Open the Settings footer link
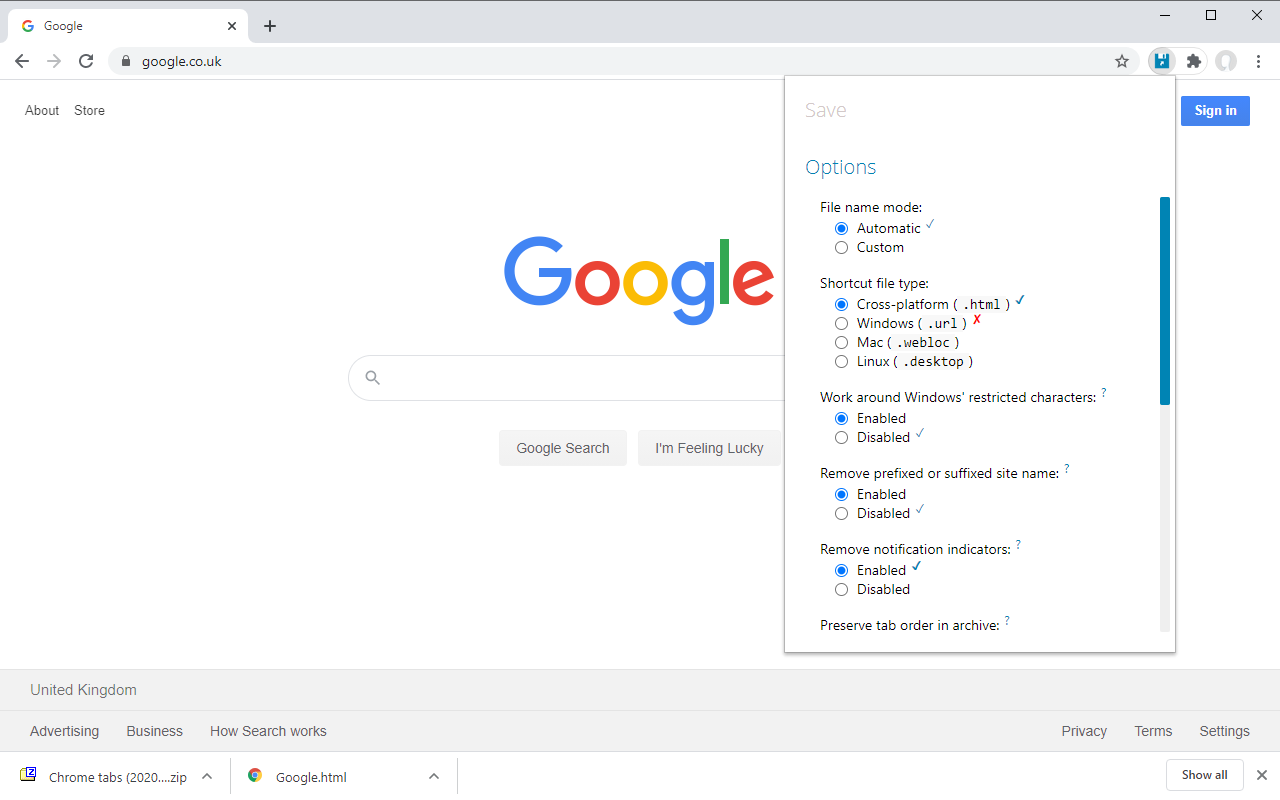This screenshot has height=800, width=1280. point(1225,731)
